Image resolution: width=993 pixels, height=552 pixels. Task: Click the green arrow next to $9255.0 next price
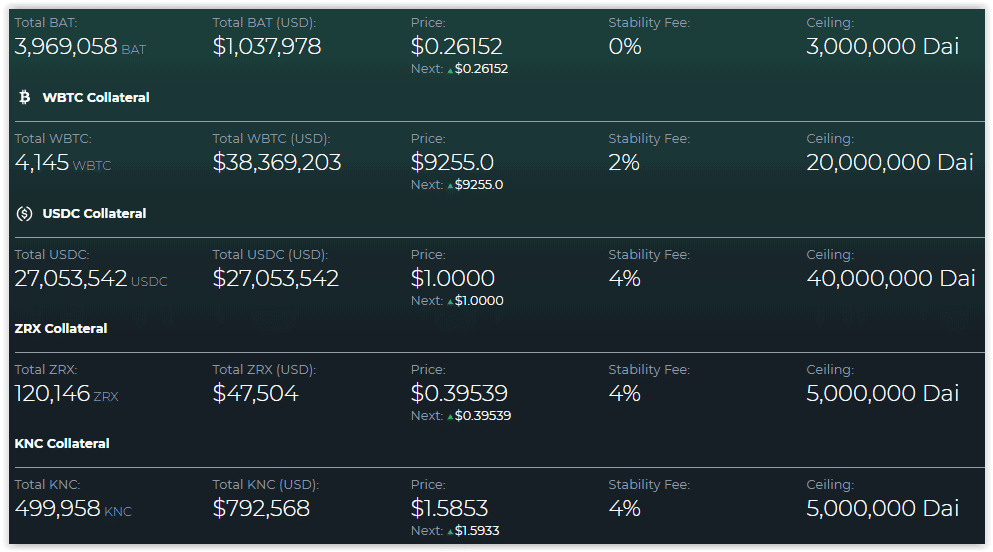[x=450, y=186]
